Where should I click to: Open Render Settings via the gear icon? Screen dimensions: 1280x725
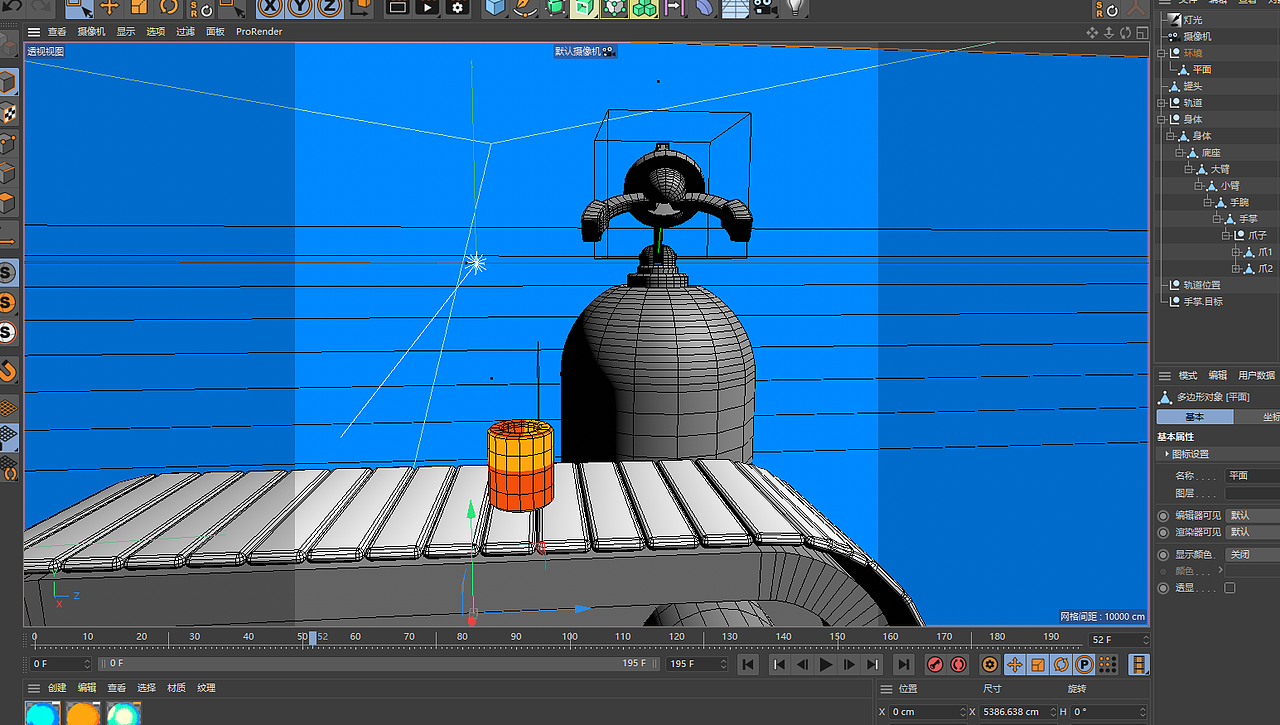tap(456, 8)
